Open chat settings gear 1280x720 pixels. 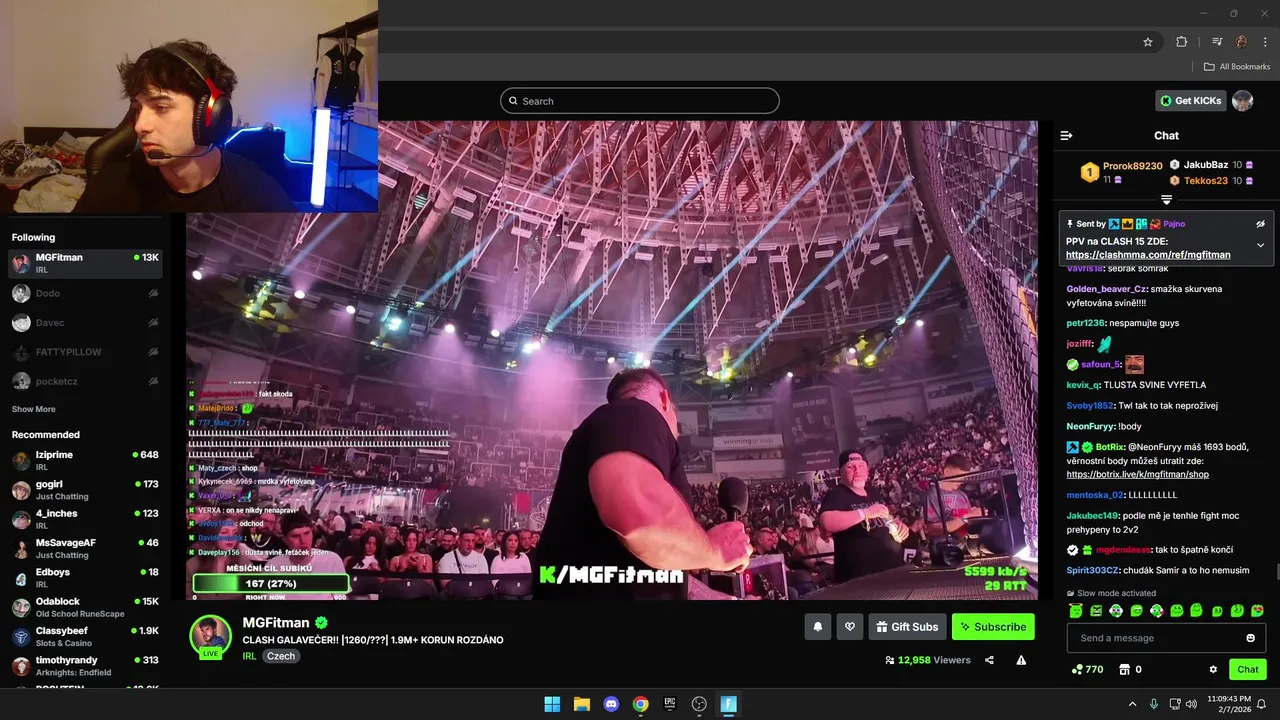point(1213,670)
